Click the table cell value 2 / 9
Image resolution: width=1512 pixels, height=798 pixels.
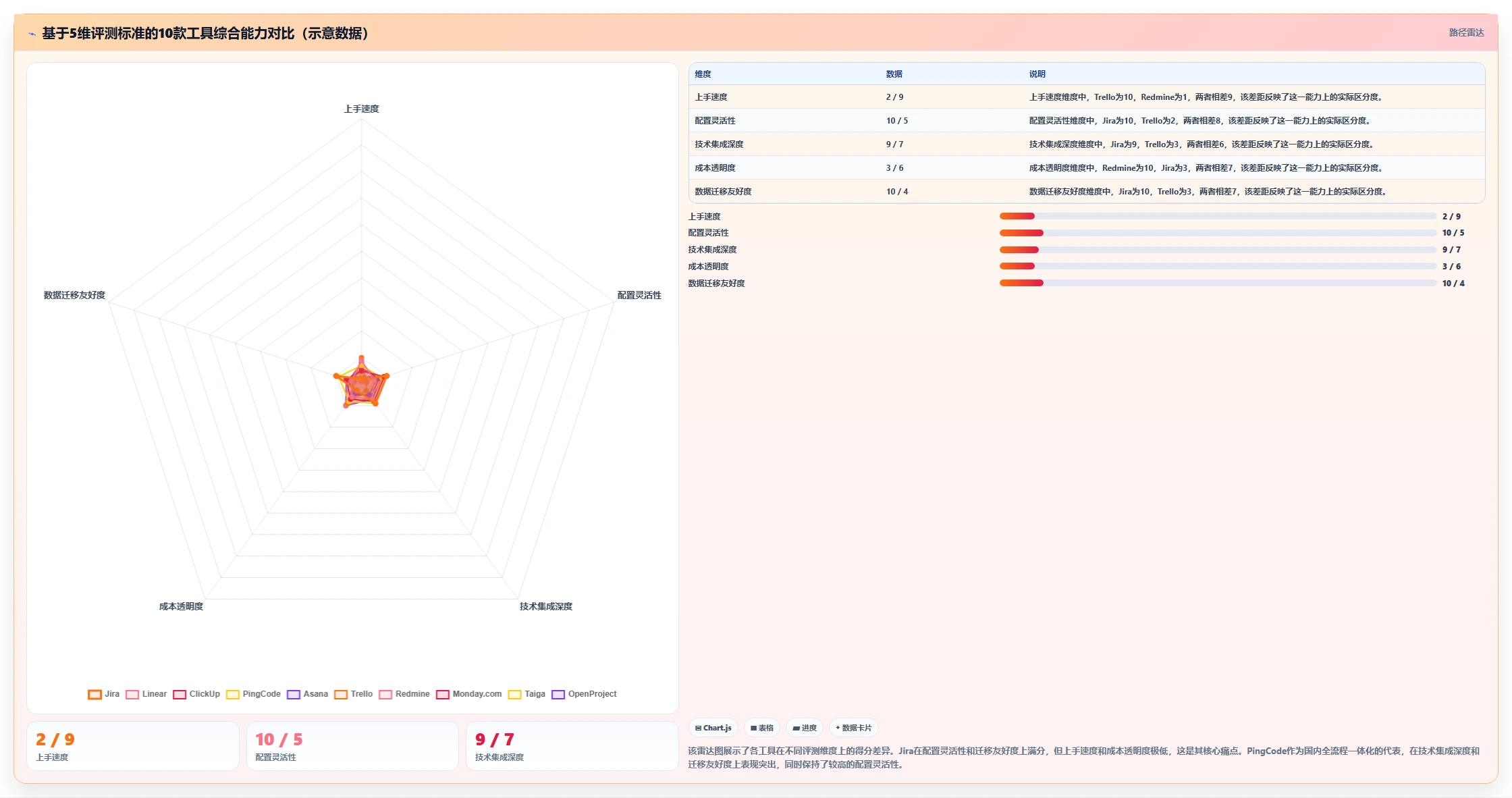coord(894,97)
